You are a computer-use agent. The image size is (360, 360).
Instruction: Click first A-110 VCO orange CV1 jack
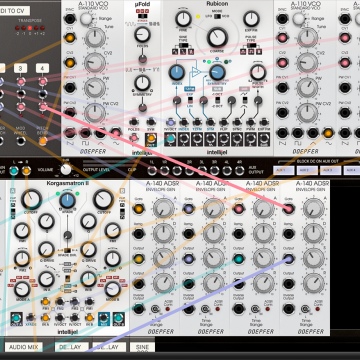pos(70,38)
